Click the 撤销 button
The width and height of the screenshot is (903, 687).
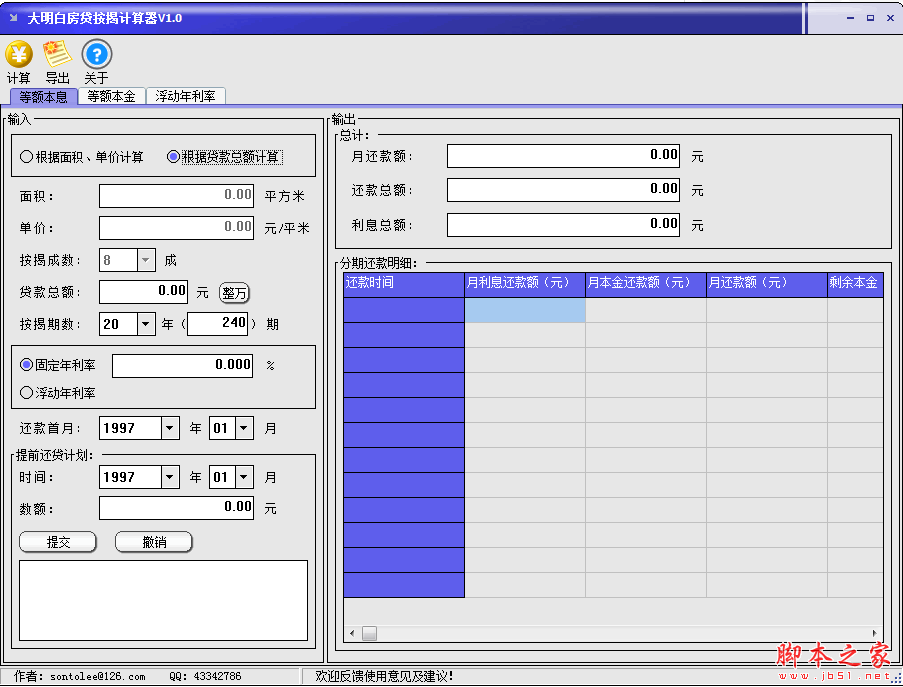pyautogui.click(x=154, y=542)
